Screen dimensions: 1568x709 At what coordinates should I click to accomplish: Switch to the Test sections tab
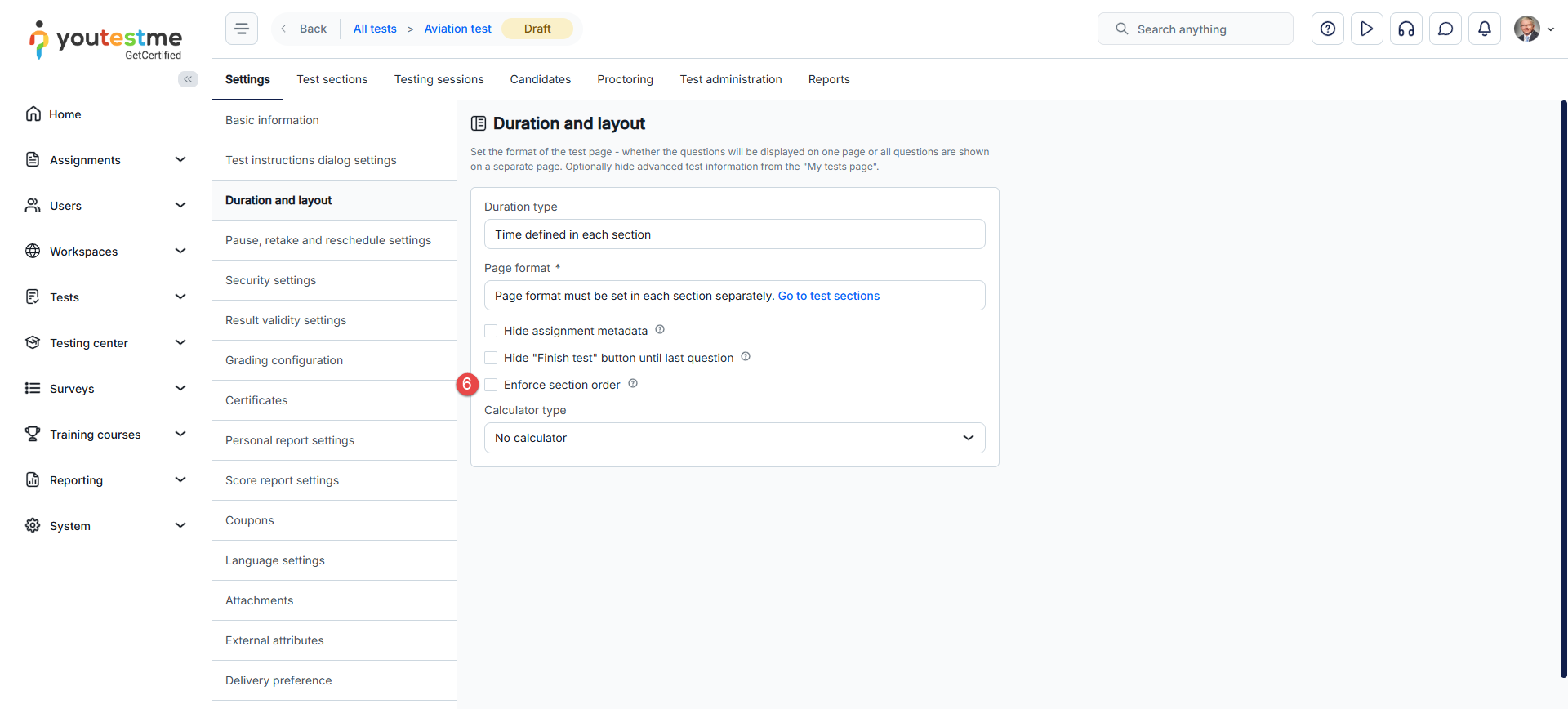[x=332, y=79]
